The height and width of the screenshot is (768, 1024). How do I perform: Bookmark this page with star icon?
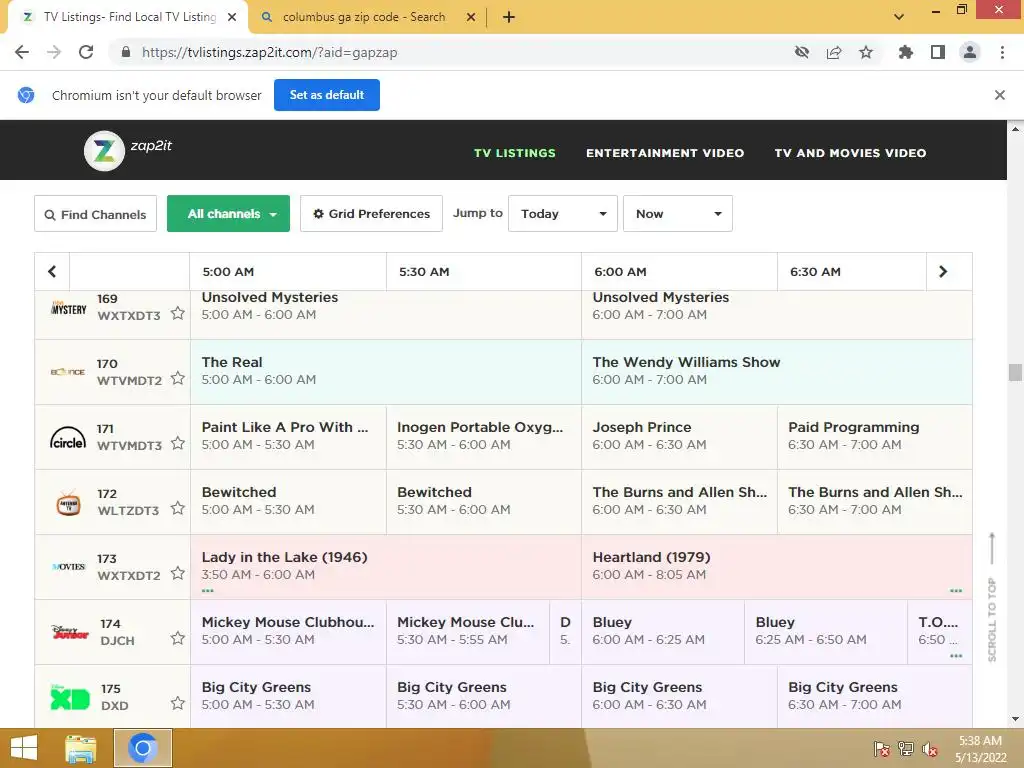(x=866, y=52)
